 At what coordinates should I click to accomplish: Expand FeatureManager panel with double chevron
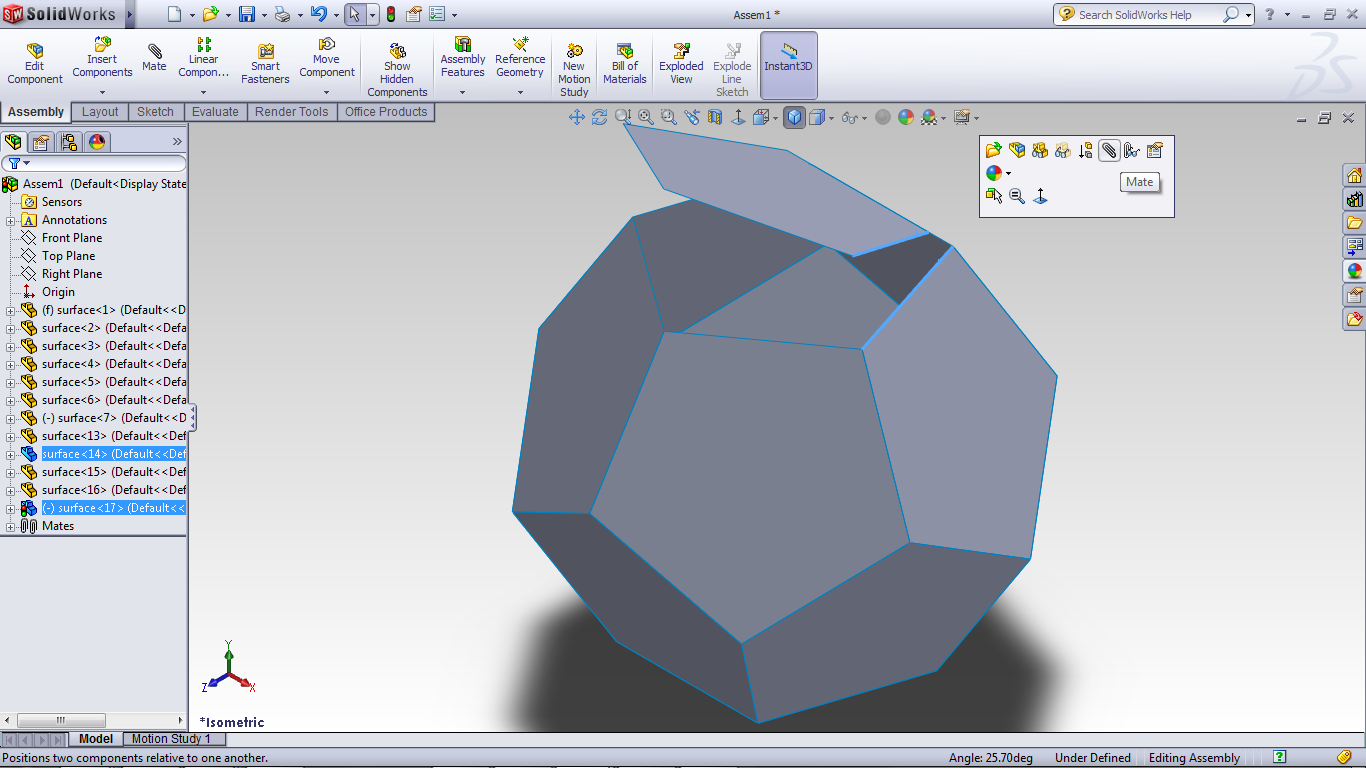pos(177,142)
